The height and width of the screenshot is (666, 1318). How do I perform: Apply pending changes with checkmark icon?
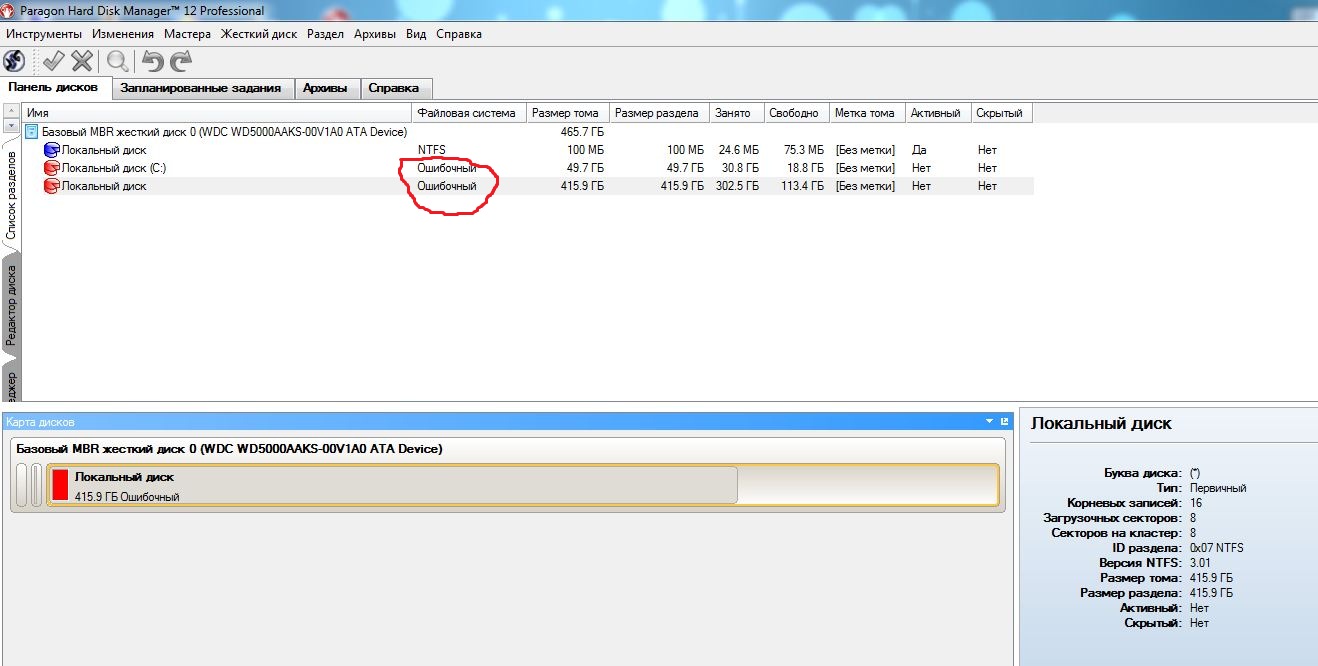[x=52, y=61]
